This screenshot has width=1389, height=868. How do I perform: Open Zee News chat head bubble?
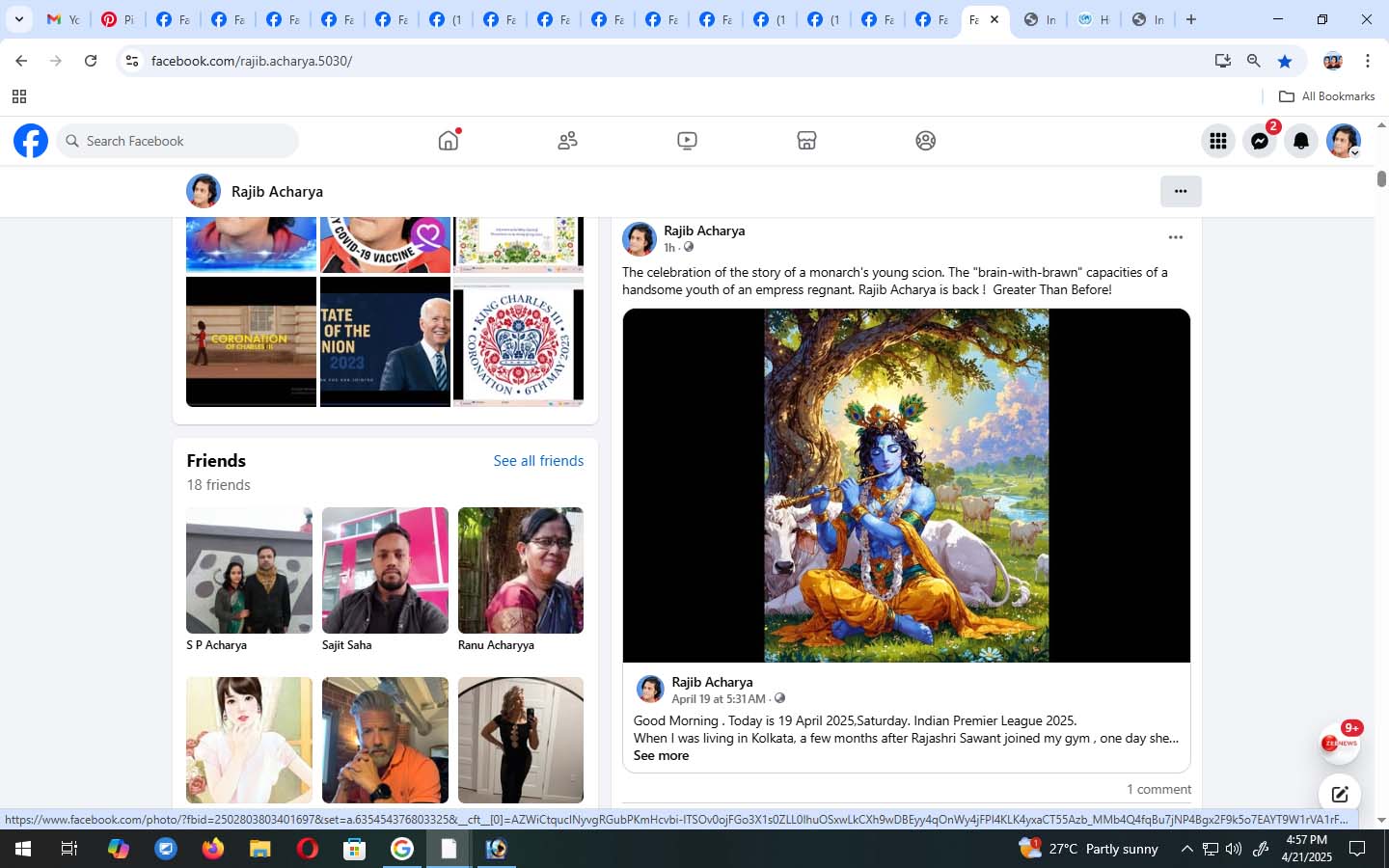pyautogui.click(x=1340, y=744)
